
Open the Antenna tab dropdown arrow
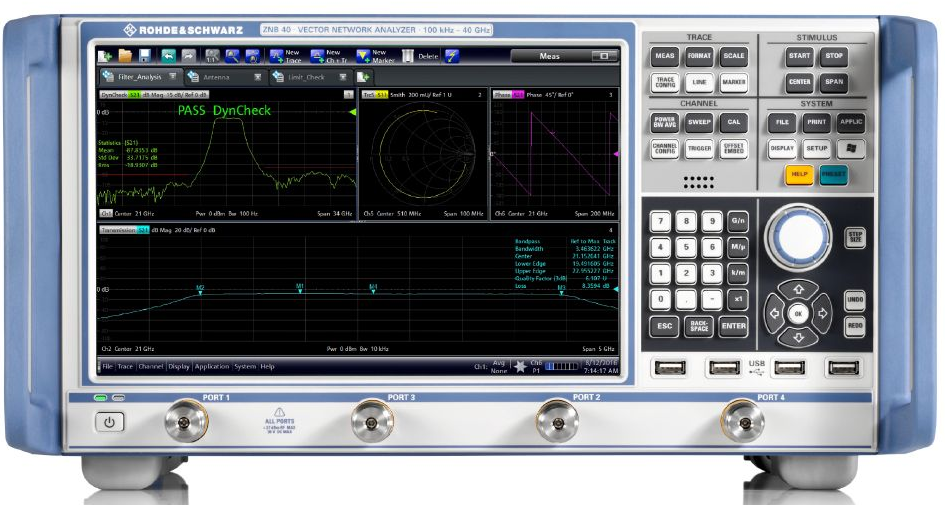coord(257,77)
